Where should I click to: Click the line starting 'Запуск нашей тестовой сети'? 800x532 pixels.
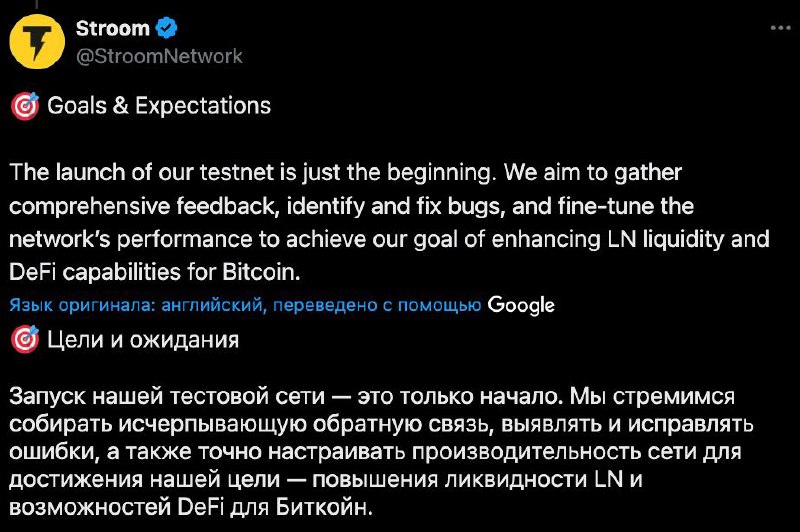pos(372,396)
